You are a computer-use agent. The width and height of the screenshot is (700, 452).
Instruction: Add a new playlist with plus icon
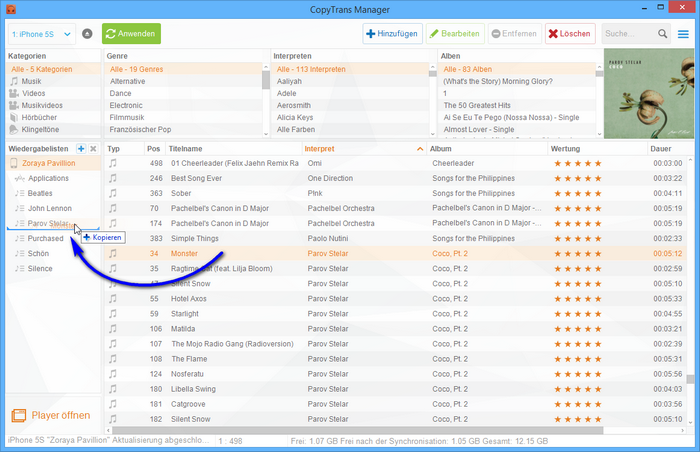[x=80, y=149]
